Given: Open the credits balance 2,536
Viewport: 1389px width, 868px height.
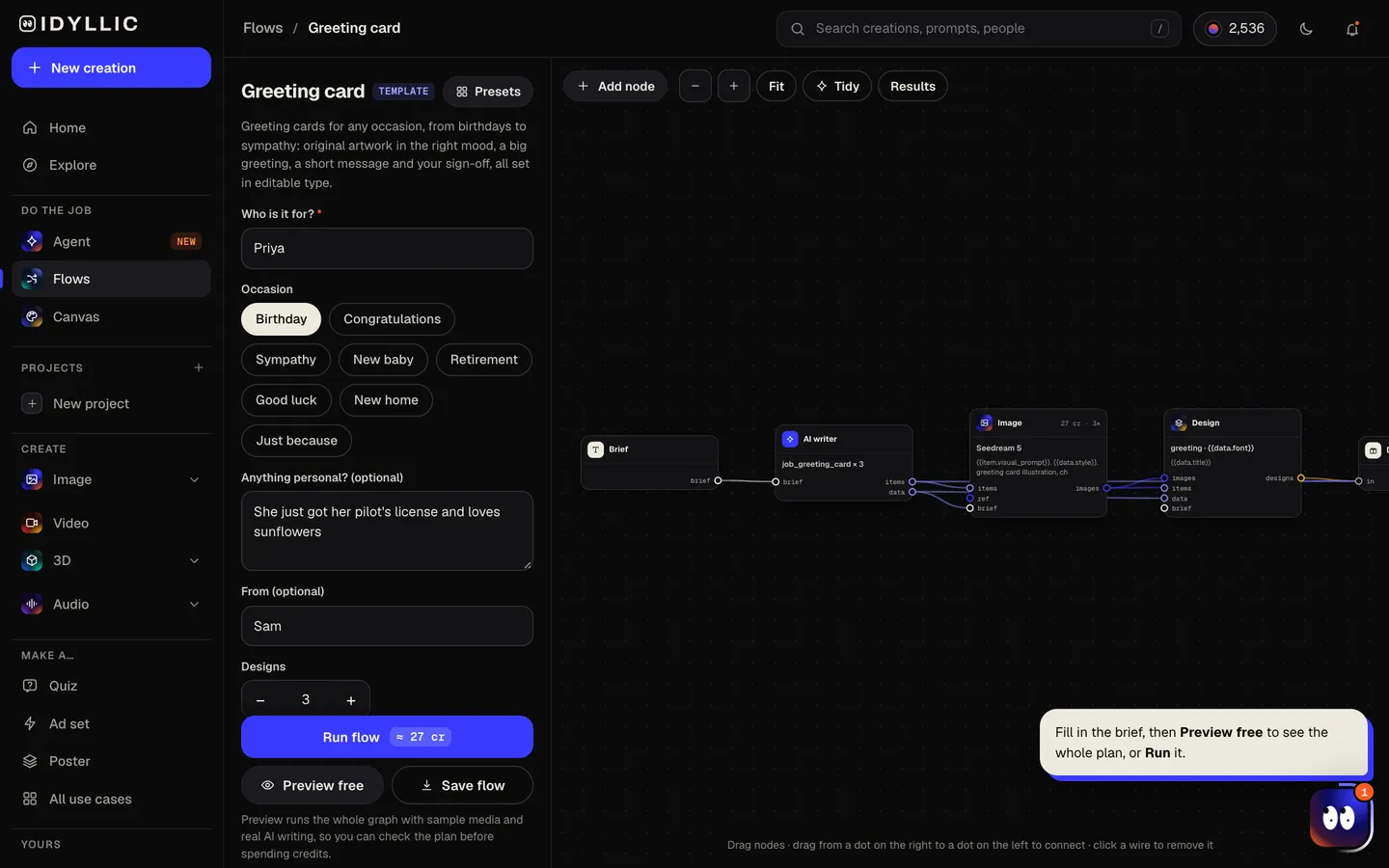Looking at the screenshot, I should pos(1235,29).
